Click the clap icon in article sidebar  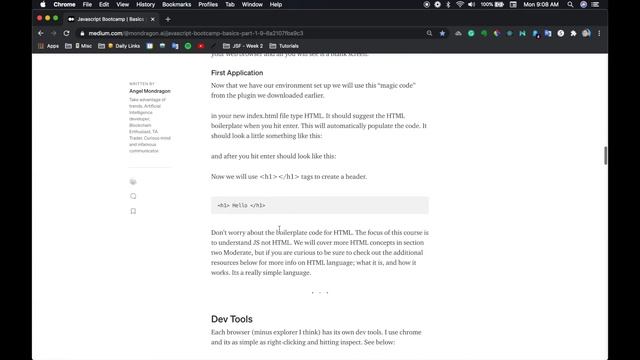(133, 182)
